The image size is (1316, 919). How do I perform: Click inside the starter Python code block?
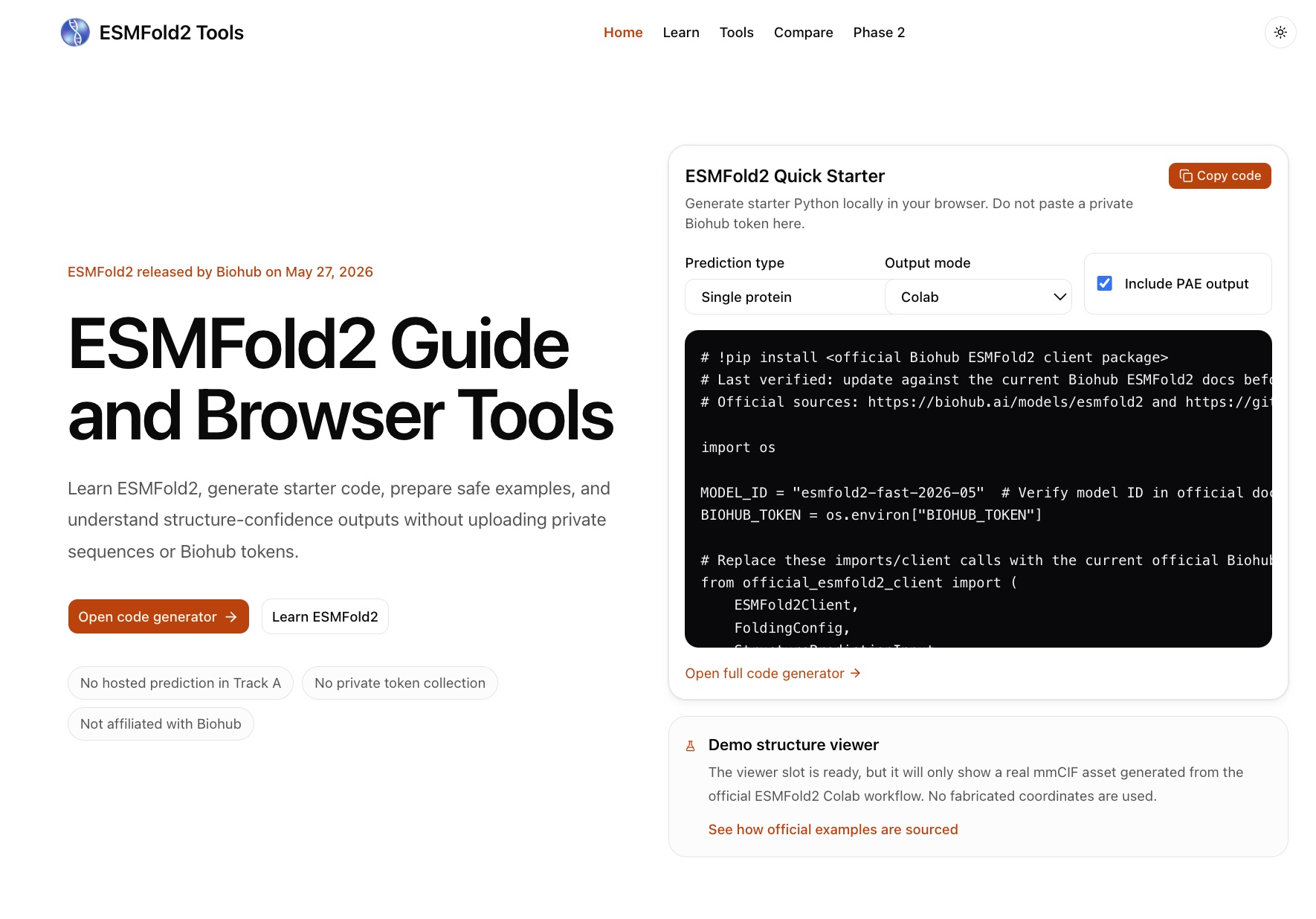pyautogui.click(x=978, y=488)
